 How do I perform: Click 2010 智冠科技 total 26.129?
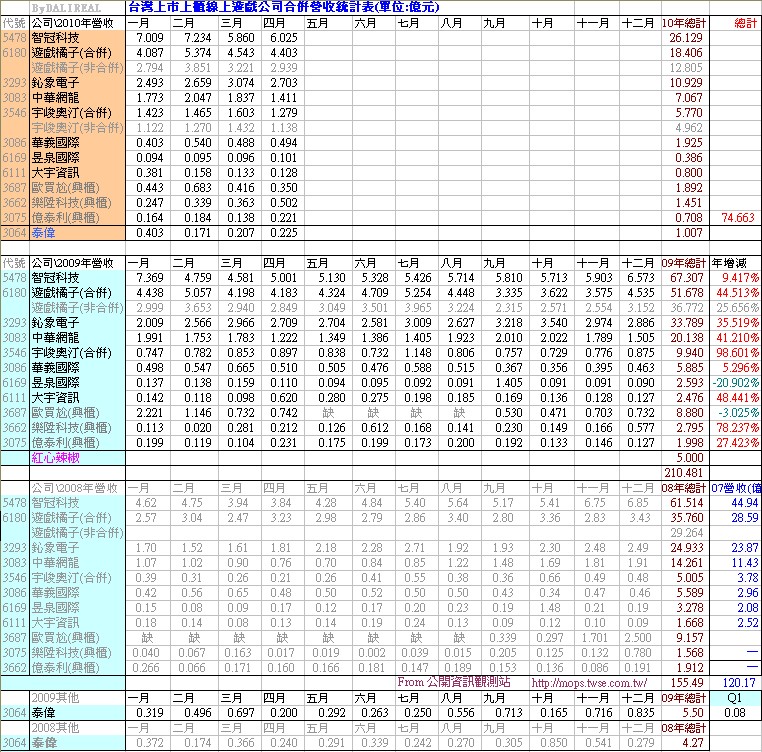point(686,38)
